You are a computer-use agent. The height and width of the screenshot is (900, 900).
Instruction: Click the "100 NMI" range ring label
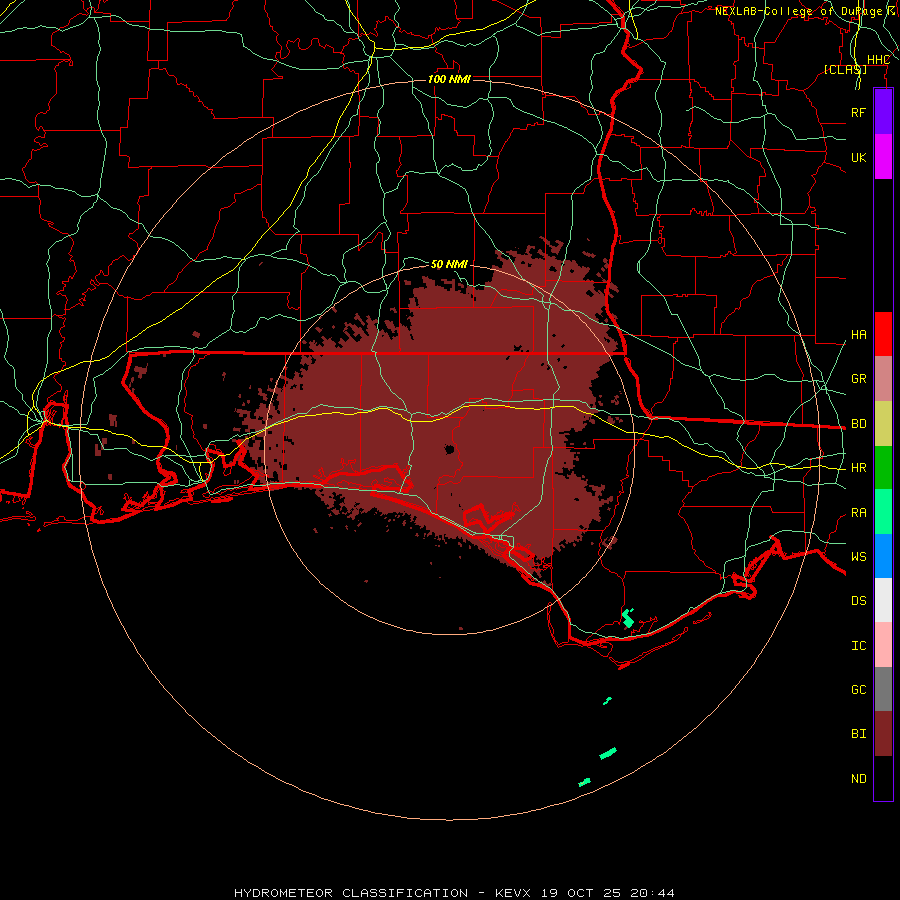click(x=449, y=79)
